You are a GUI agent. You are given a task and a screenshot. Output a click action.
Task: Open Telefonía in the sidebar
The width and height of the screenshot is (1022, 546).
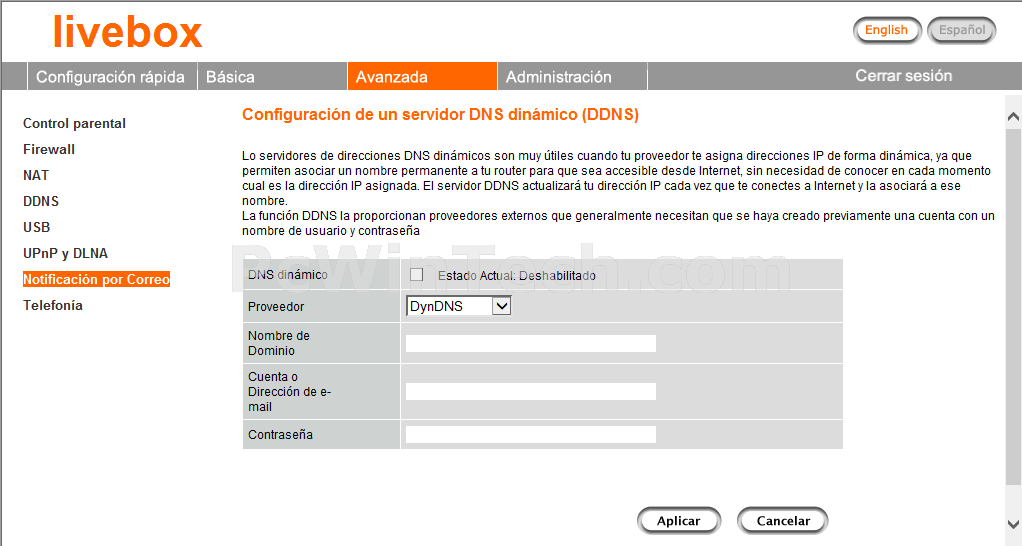click(x=53, y=306)
